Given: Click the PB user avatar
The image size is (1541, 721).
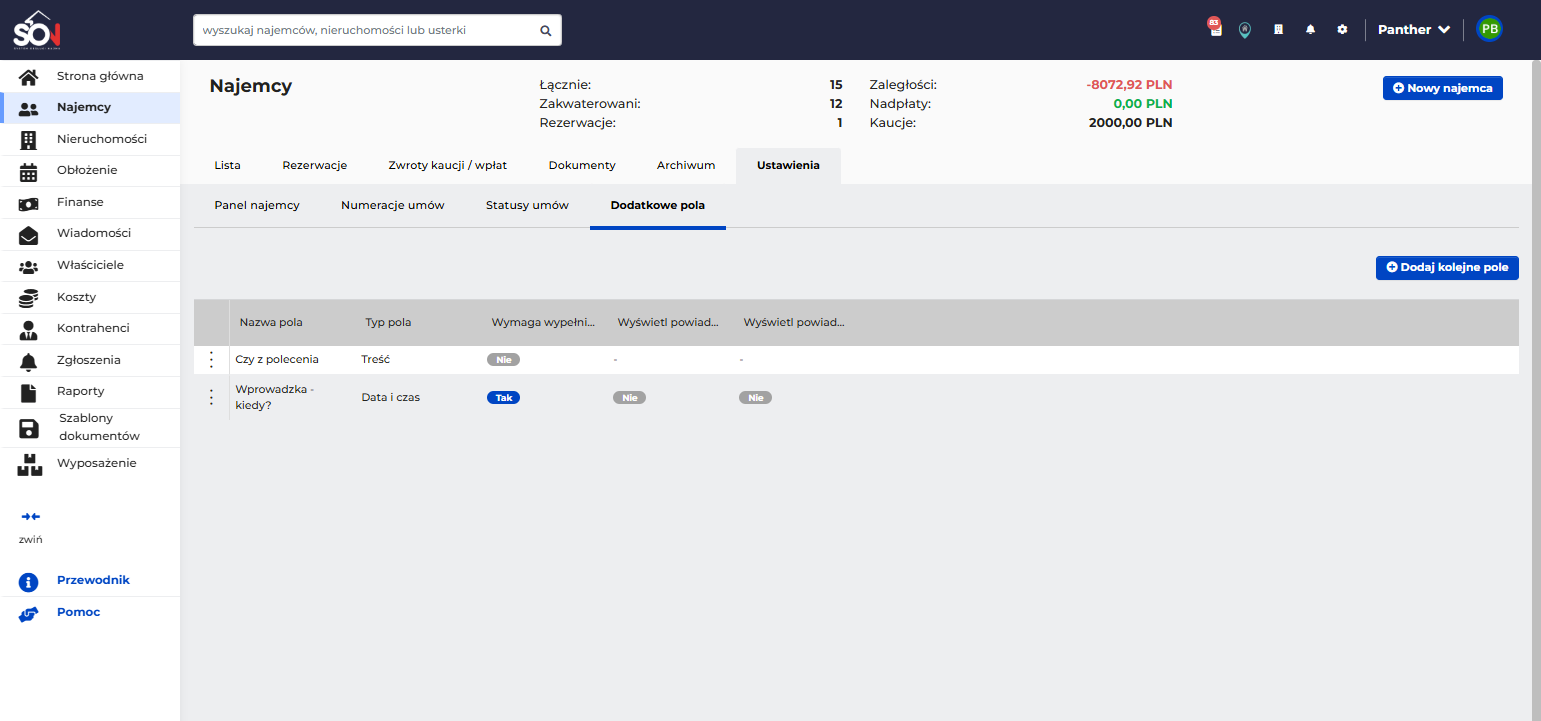Looking at the screenshot, I should 1489,29.
